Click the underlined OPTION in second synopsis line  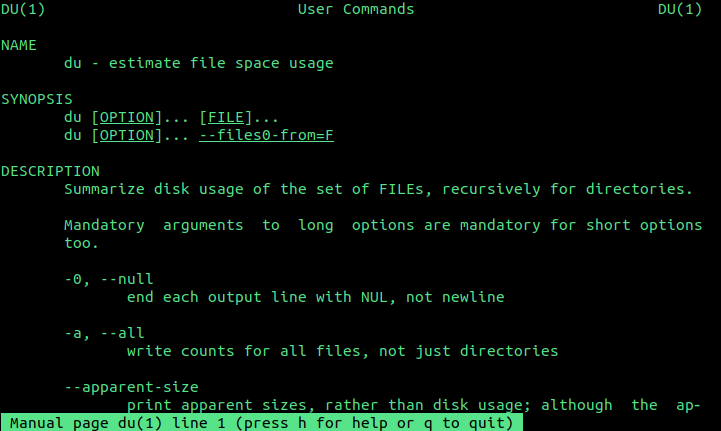[127, 135]
